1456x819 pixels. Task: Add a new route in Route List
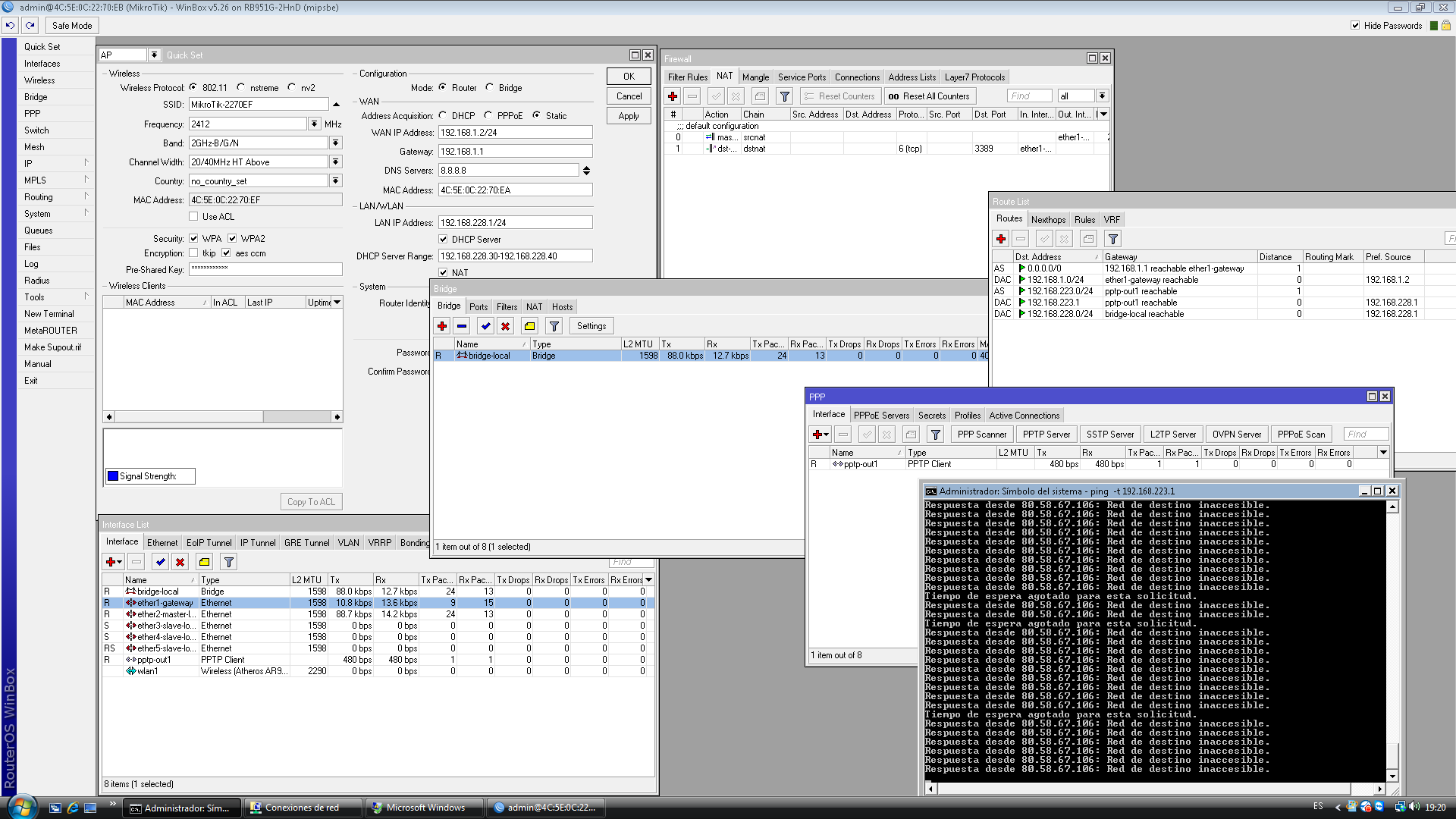(x=1001, y=239)
